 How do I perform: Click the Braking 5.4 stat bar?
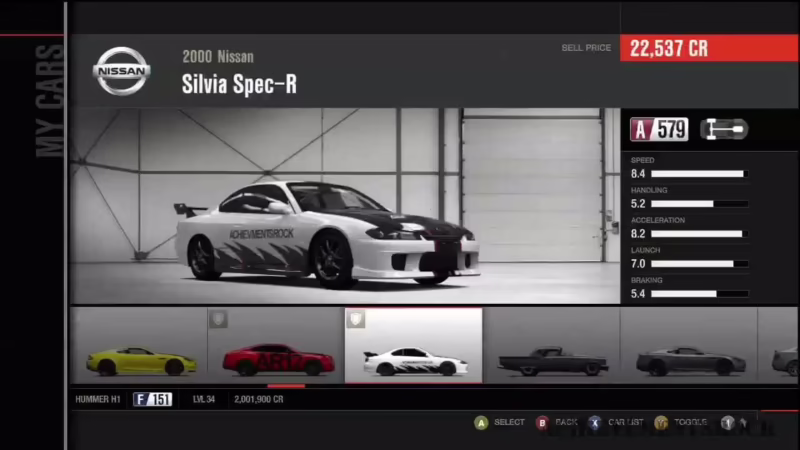pyautogui.click(x=699, y=294)
